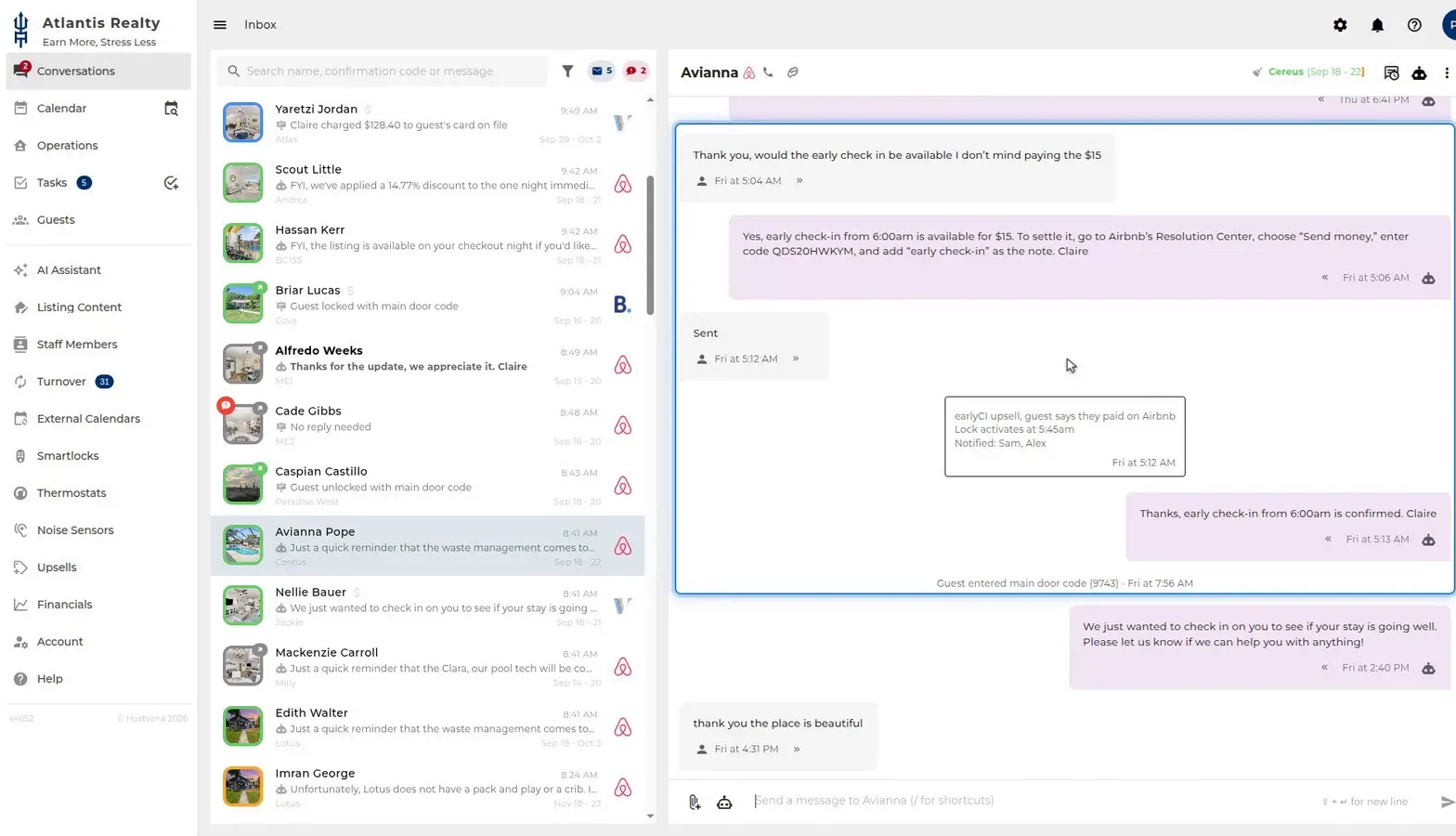Add new task icon beside Tasks
Image resolution: width=1456 pixels, height=836 pixels.
(x=171, y=183)
